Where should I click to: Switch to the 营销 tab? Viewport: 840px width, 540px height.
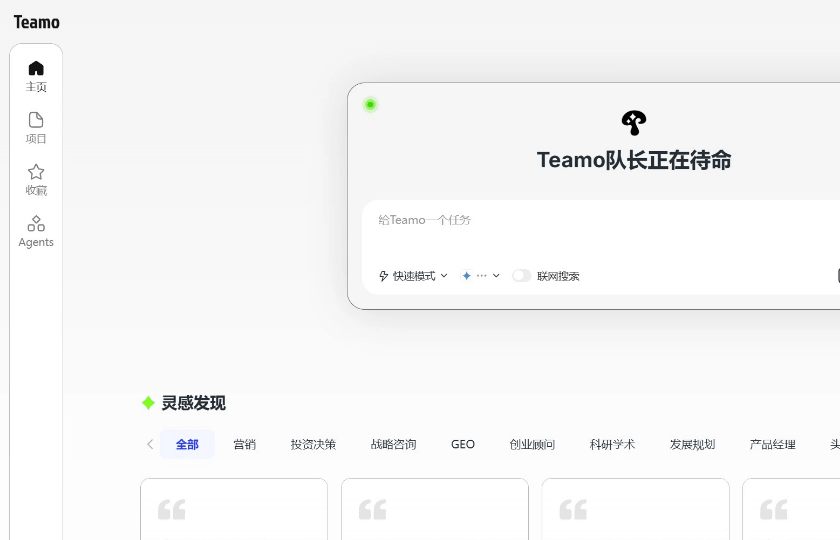coord(245,444)
